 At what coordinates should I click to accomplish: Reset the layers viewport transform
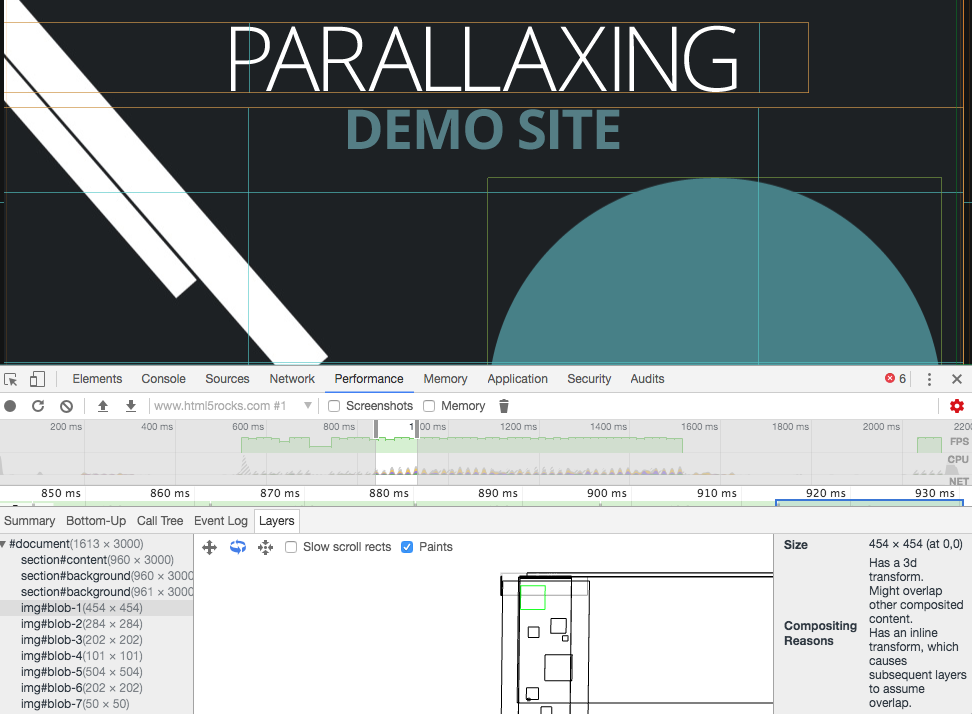click(x=265, y=547)
